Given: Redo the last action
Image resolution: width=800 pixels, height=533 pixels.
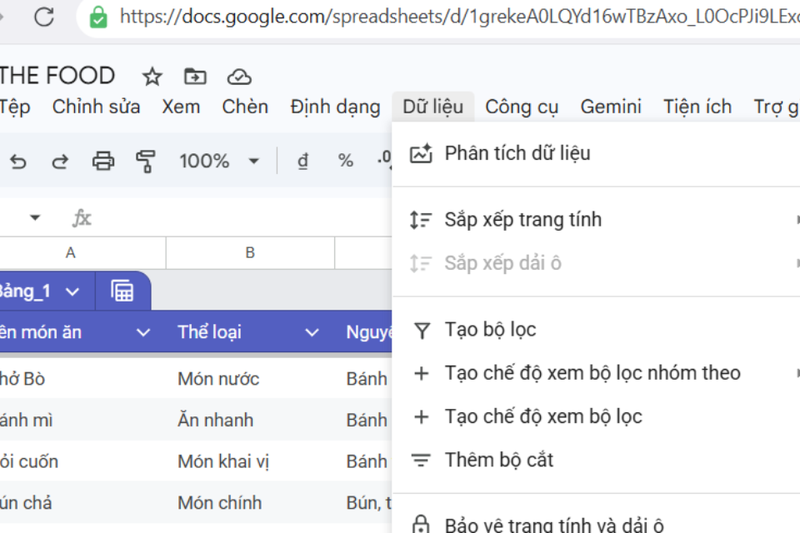Looking at the screenshot, I should click(x=60, y=162).
